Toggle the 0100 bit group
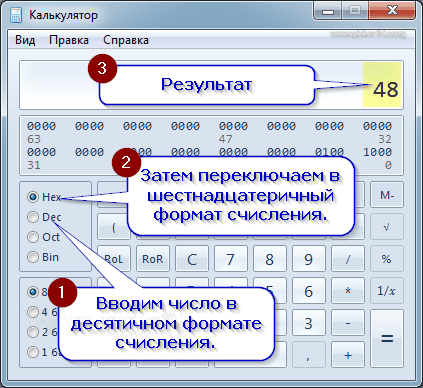Viewport: 423px width, 388px height. tap(329, 152)
